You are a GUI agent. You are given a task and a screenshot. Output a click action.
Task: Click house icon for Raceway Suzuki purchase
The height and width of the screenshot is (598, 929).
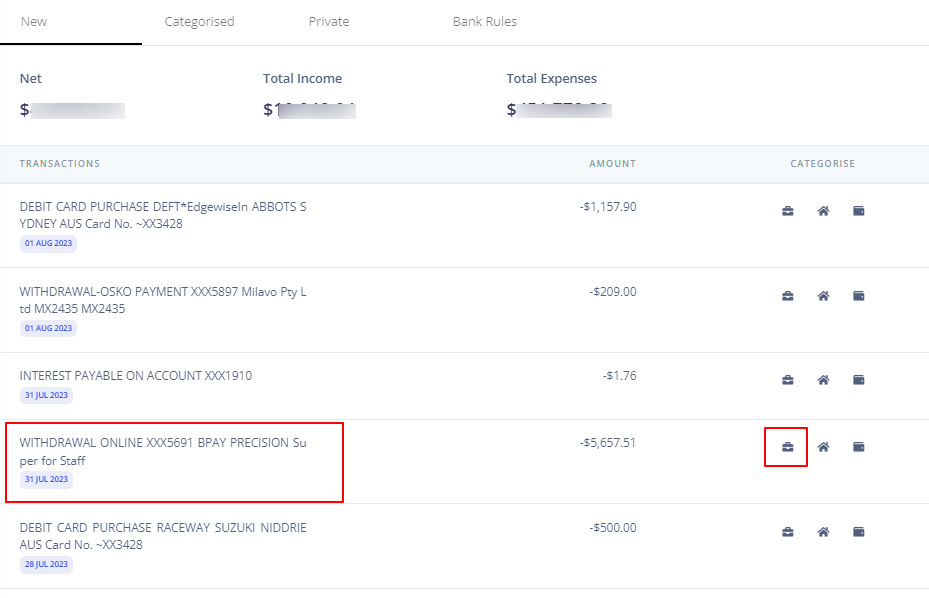point(823,532)
